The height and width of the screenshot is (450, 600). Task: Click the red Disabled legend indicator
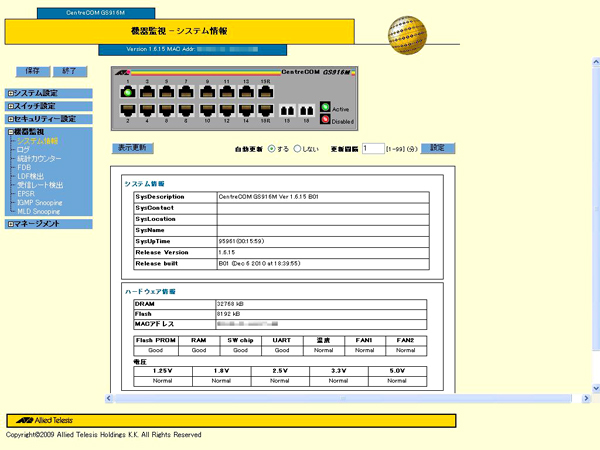(x=325, y=119)
